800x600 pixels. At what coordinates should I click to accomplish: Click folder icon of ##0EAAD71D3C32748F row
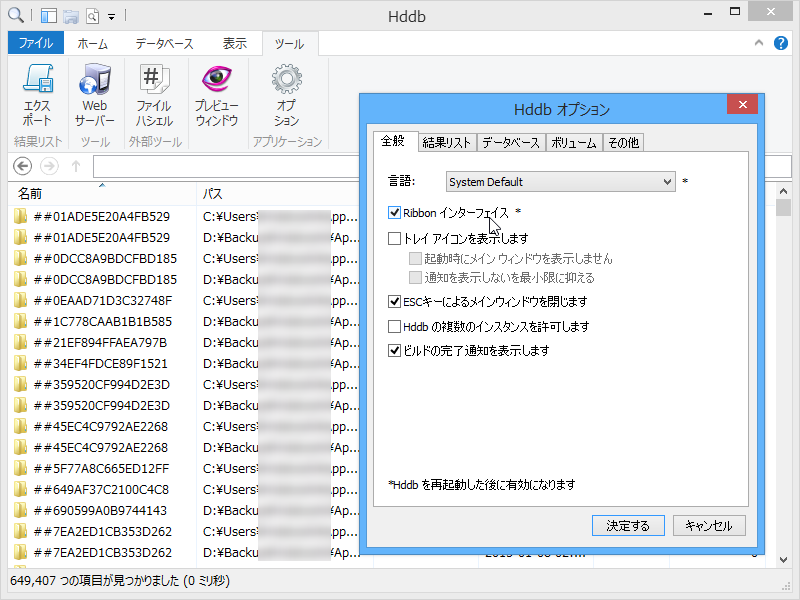click(20, 300)
